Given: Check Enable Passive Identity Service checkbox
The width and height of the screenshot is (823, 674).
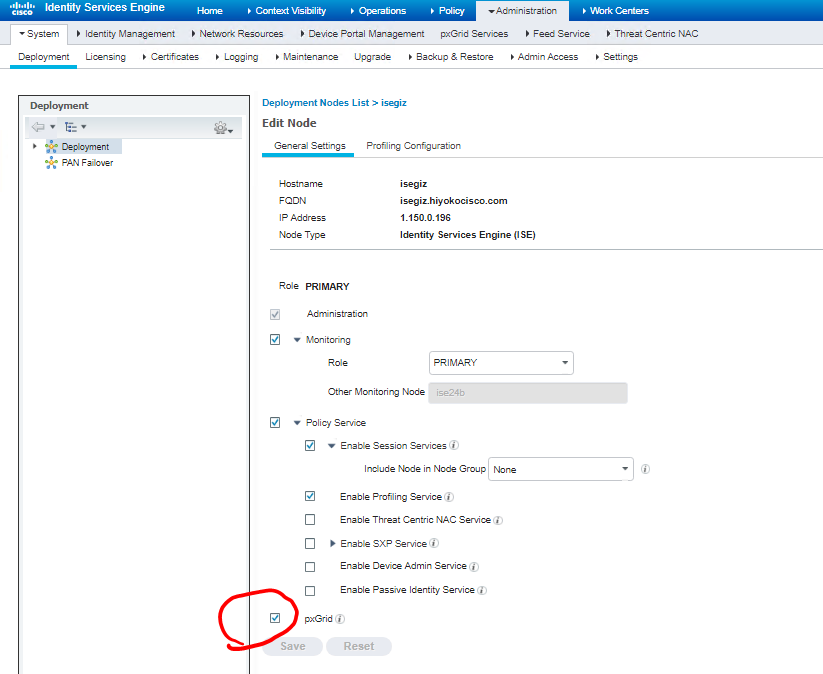Looking at the screenshot, I should (310, 591).
